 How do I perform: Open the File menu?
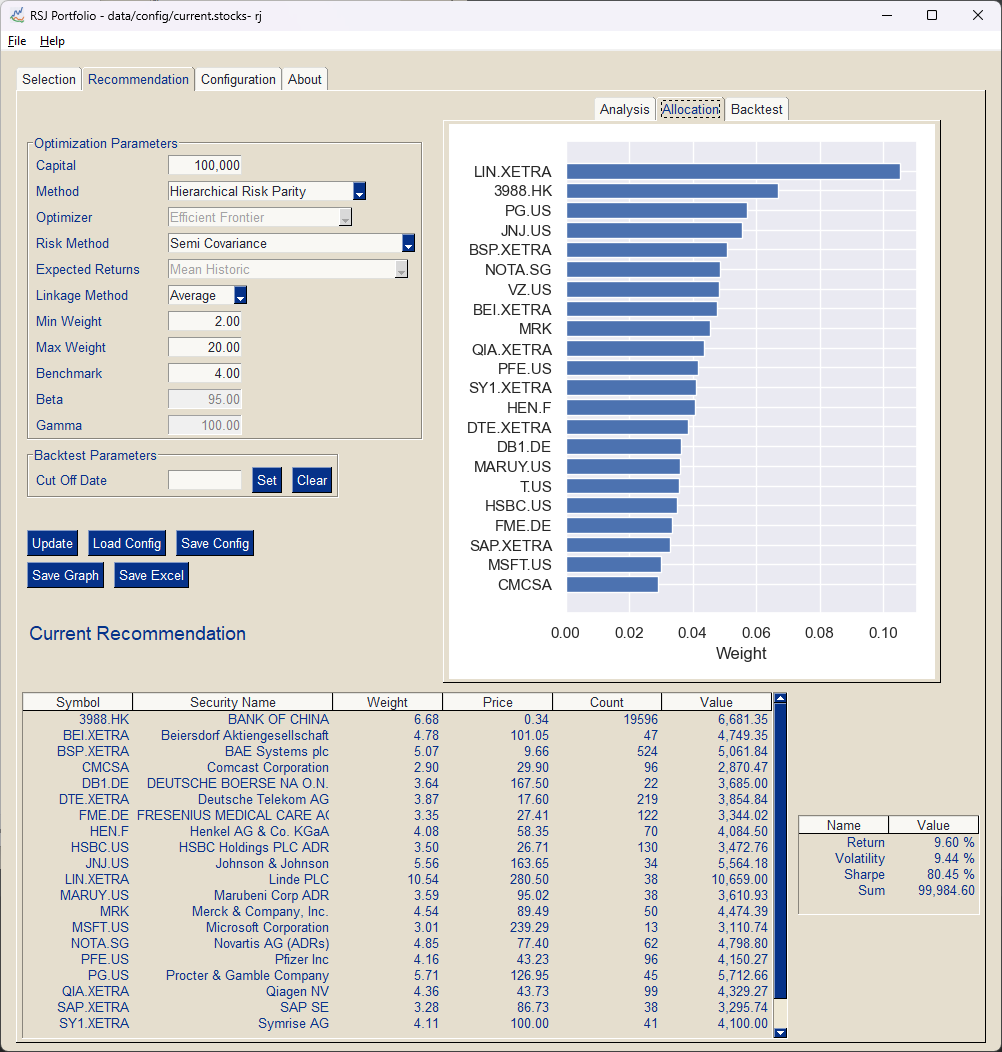[17, 41]
